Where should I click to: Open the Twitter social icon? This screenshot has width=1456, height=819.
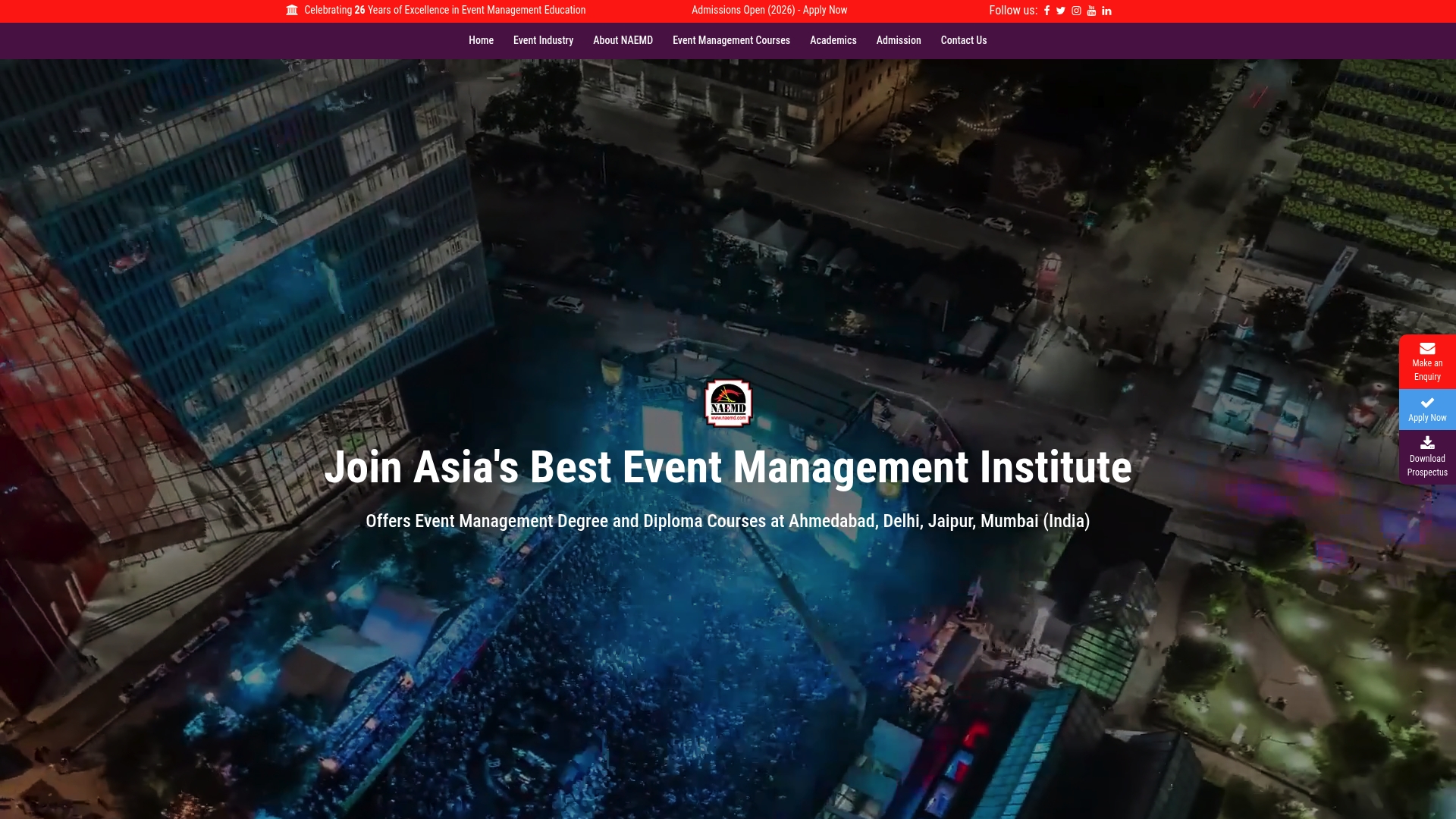[x=1061, y=11]
